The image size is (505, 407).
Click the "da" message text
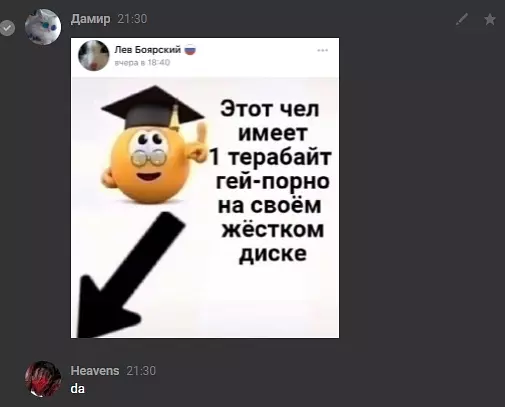78,389
